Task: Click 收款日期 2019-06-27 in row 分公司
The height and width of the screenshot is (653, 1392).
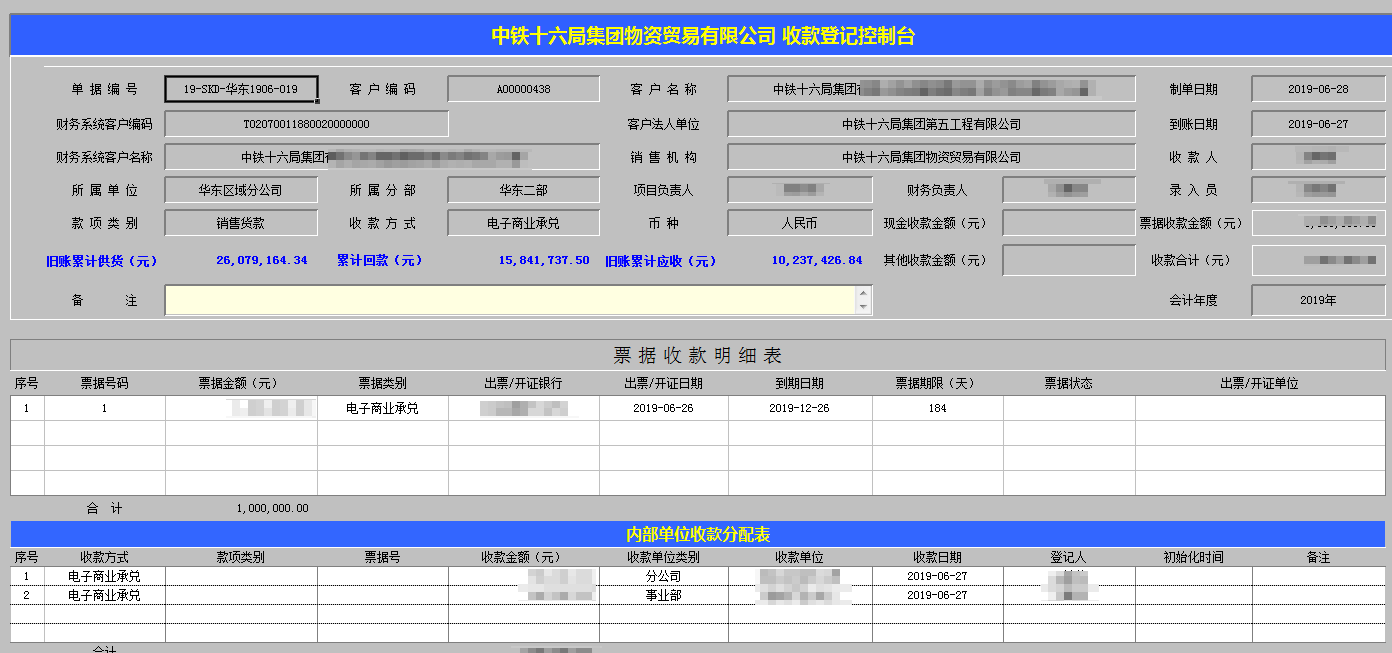Action: click(937, 577)
